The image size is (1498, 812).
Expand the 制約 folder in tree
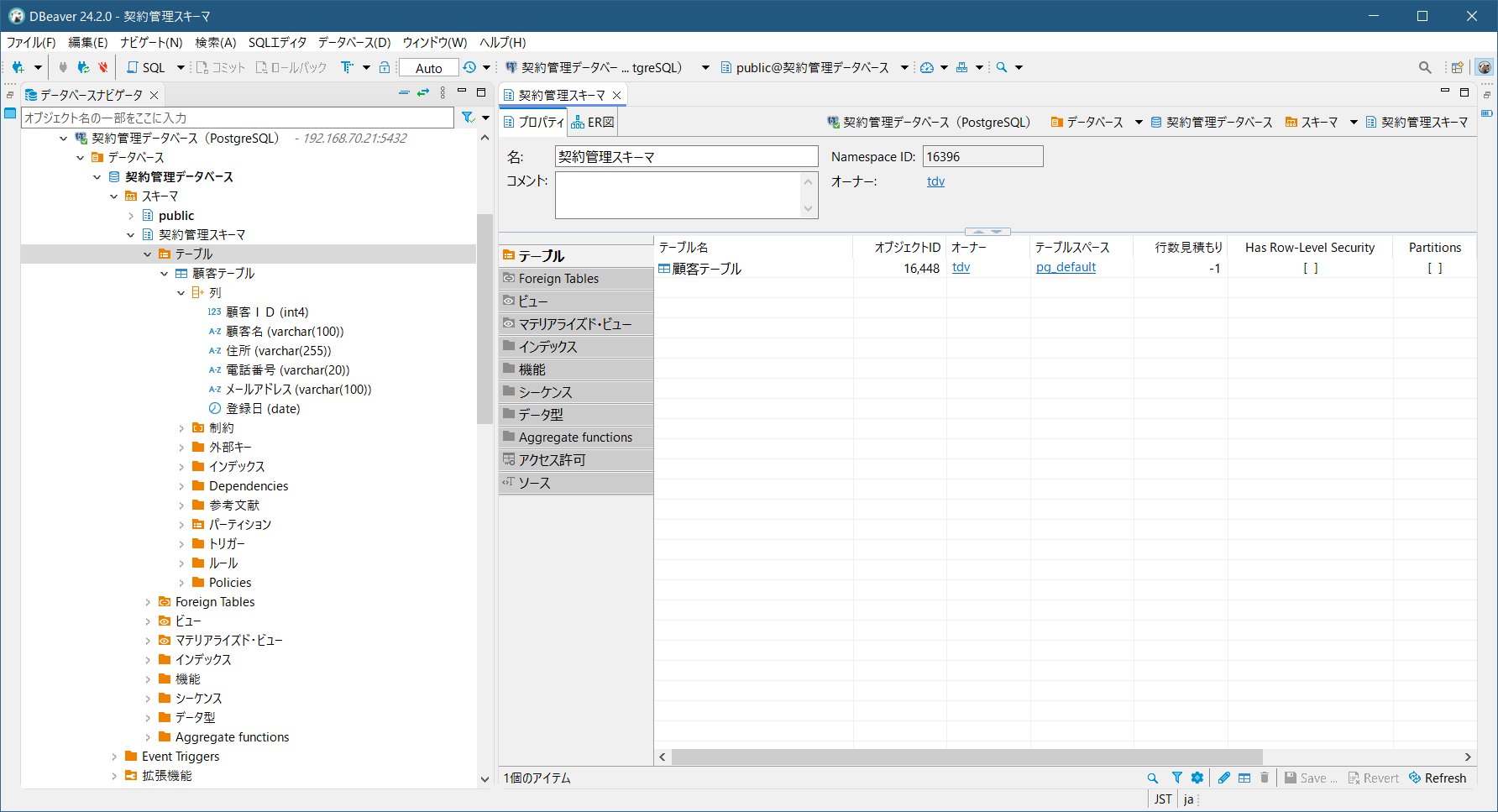[181, 428]
